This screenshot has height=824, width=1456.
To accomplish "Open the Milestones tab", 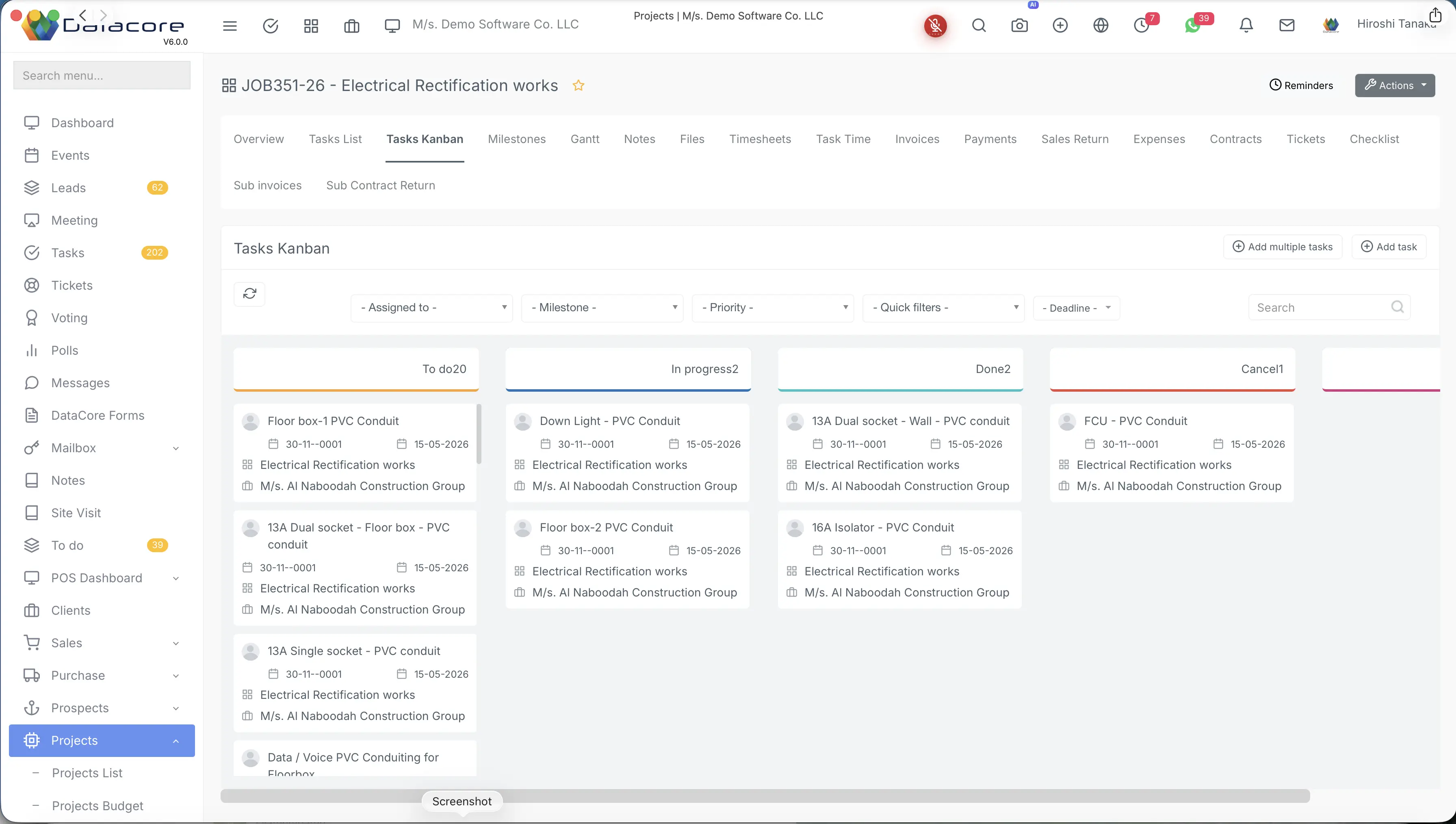I will point(516,139).
